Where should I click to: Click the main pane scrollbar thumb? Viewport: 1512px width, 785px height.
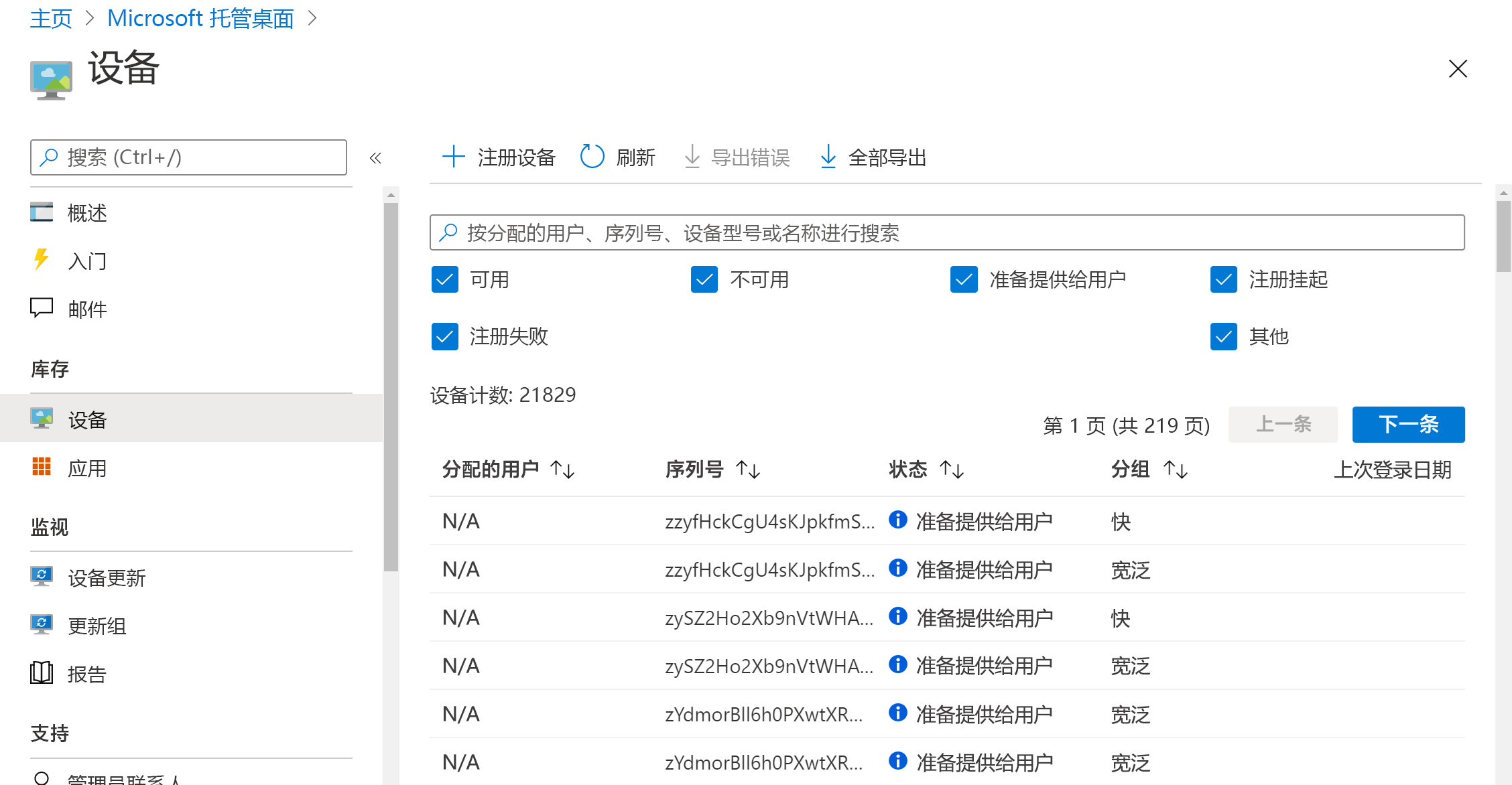(x=1504, y=236)
